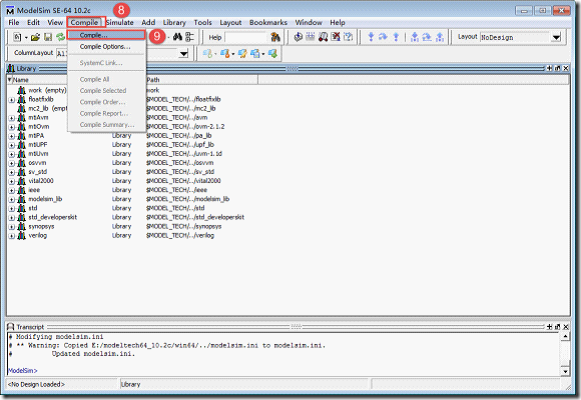
Task: Click the last Step Out Current icon
Action: 440,37
